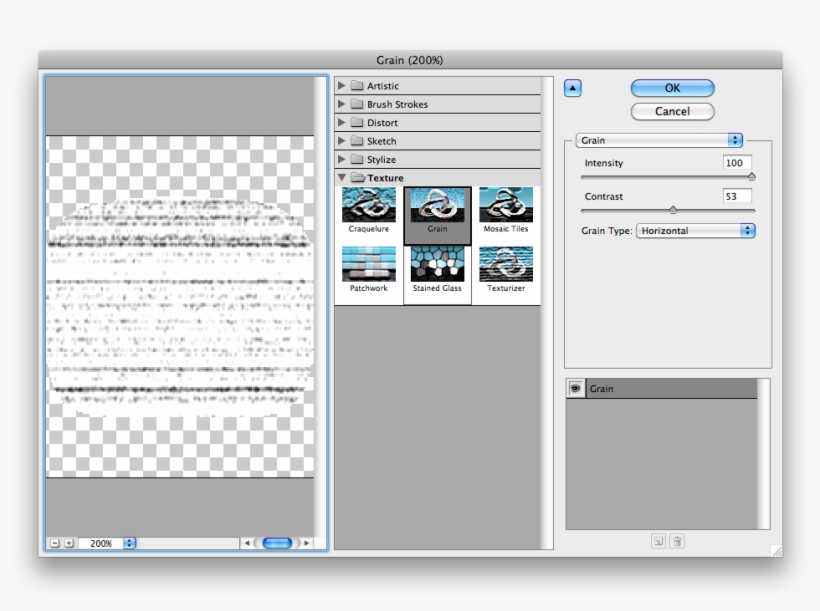The width and height of the screenshot is (820, 611).
Task: Click the Delete Effect Layer trash icon
Action: coord(677,542)
